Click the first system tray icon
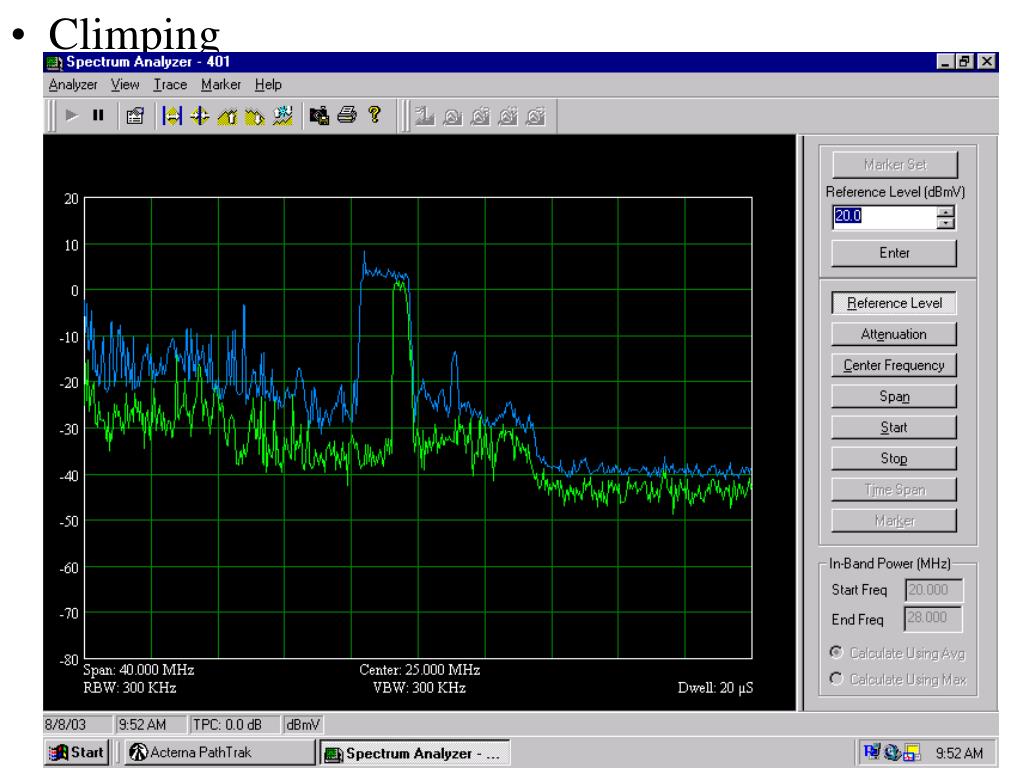This screenshot has height=768, width=1024. point(871,752)
